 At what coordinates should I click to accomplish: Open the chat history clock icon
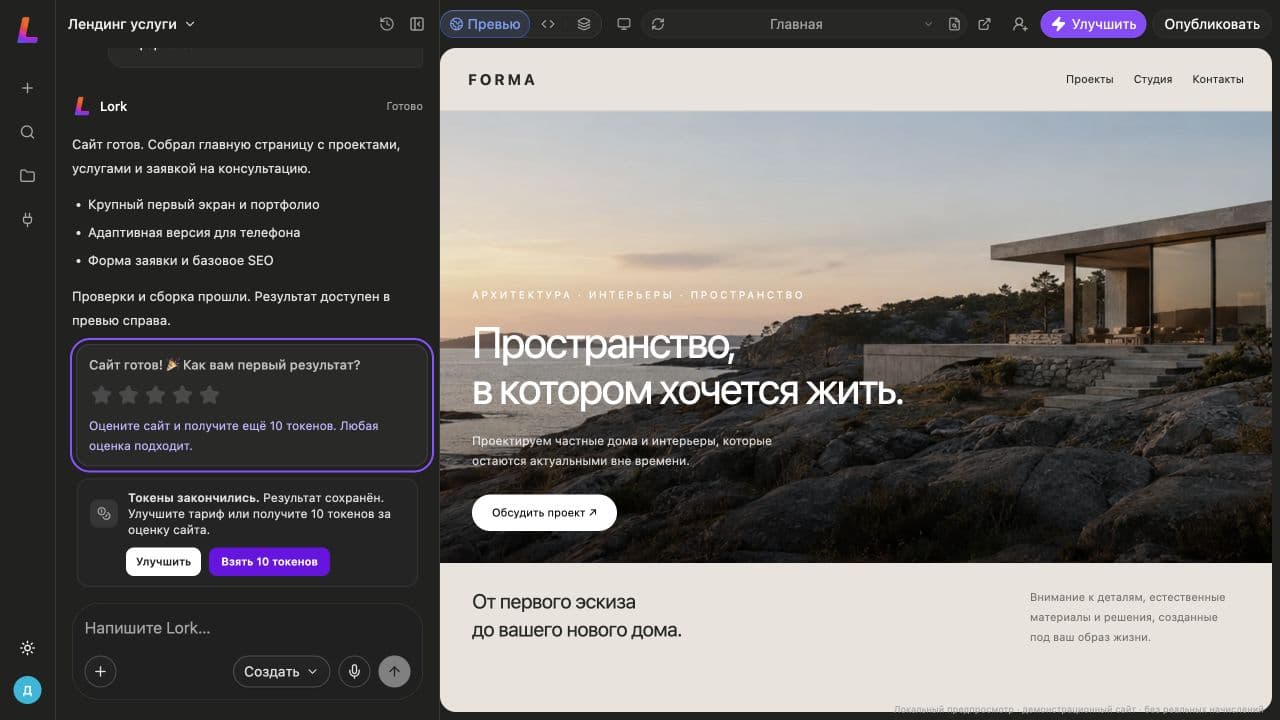pos(387,24)
